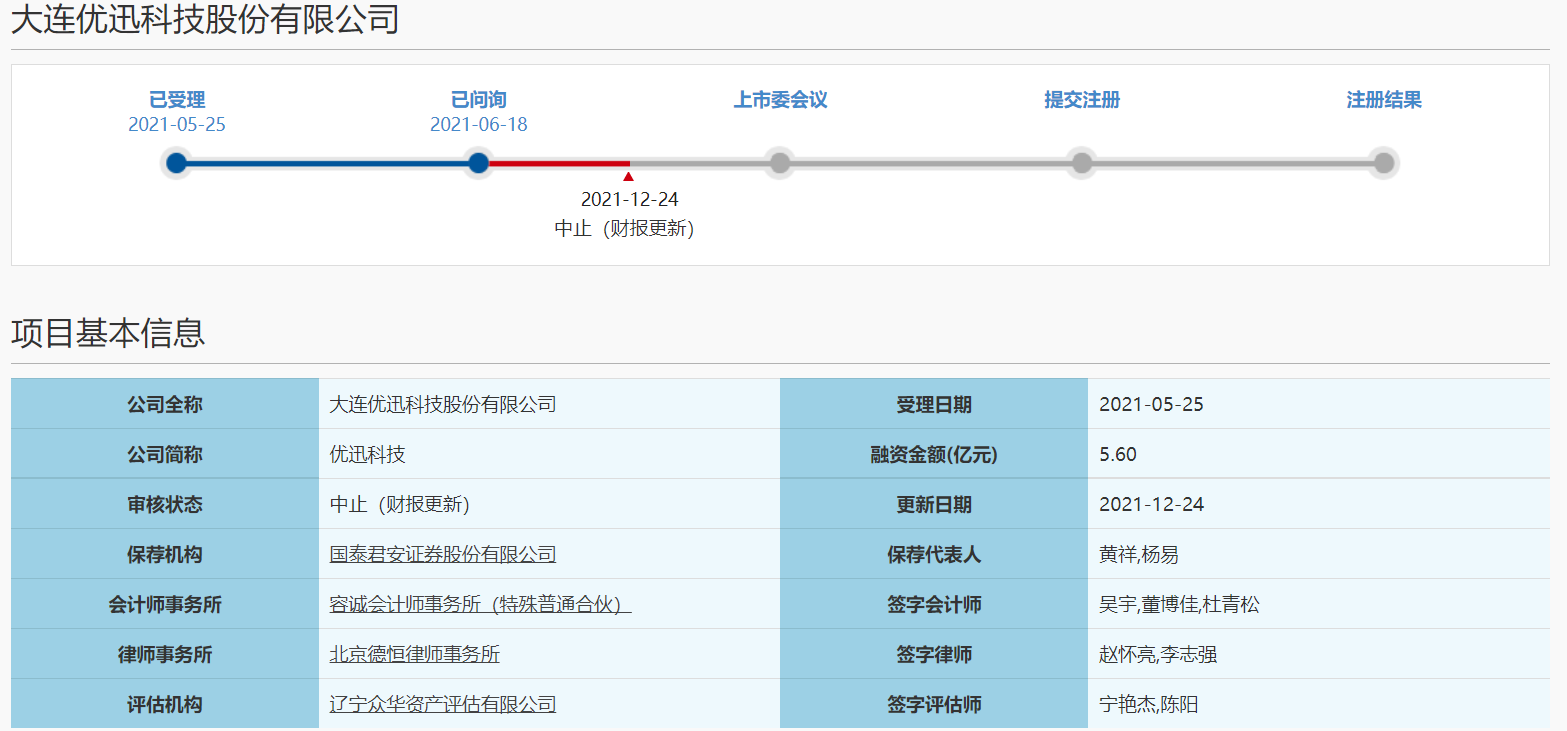Click the 已问询 timeline node circle
Viewport: 1567px width, 731px height.
pos(479,163)
